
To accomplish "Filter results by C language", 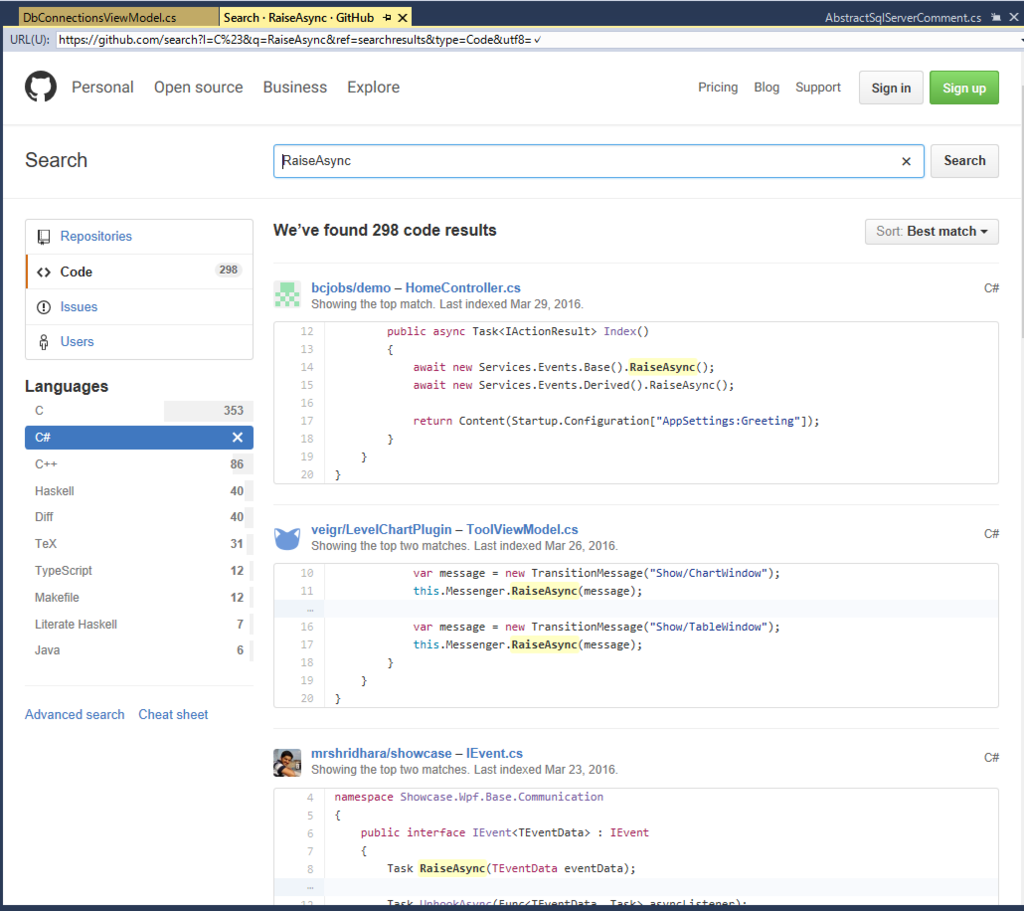I will [139, 411].
